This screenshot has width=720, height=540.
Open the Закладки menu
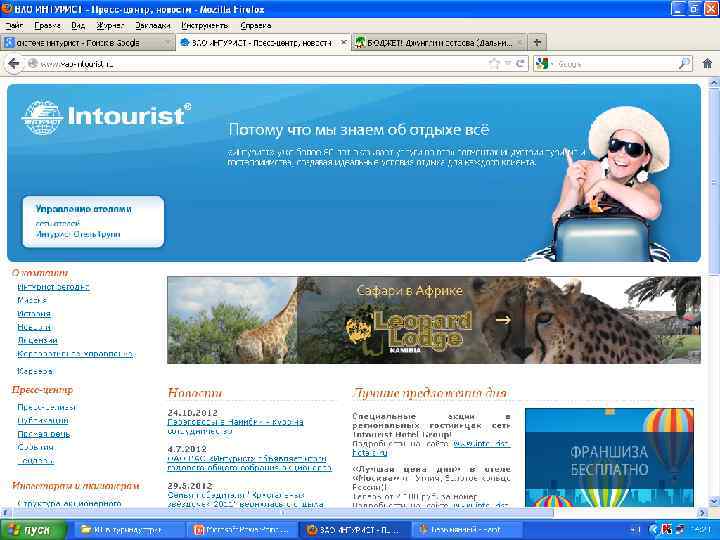click(153, 26)
